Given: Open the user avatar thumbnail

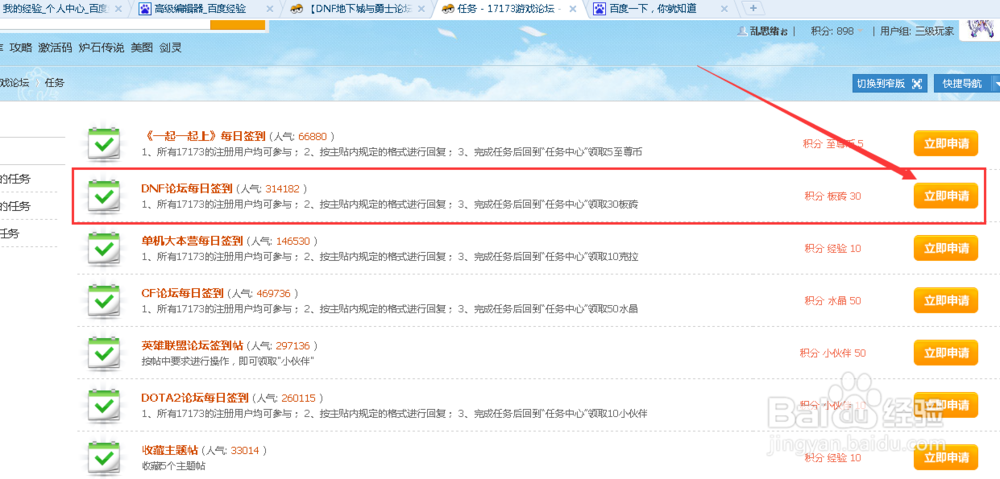Looking at the screenshot, I should coord(982,30).
